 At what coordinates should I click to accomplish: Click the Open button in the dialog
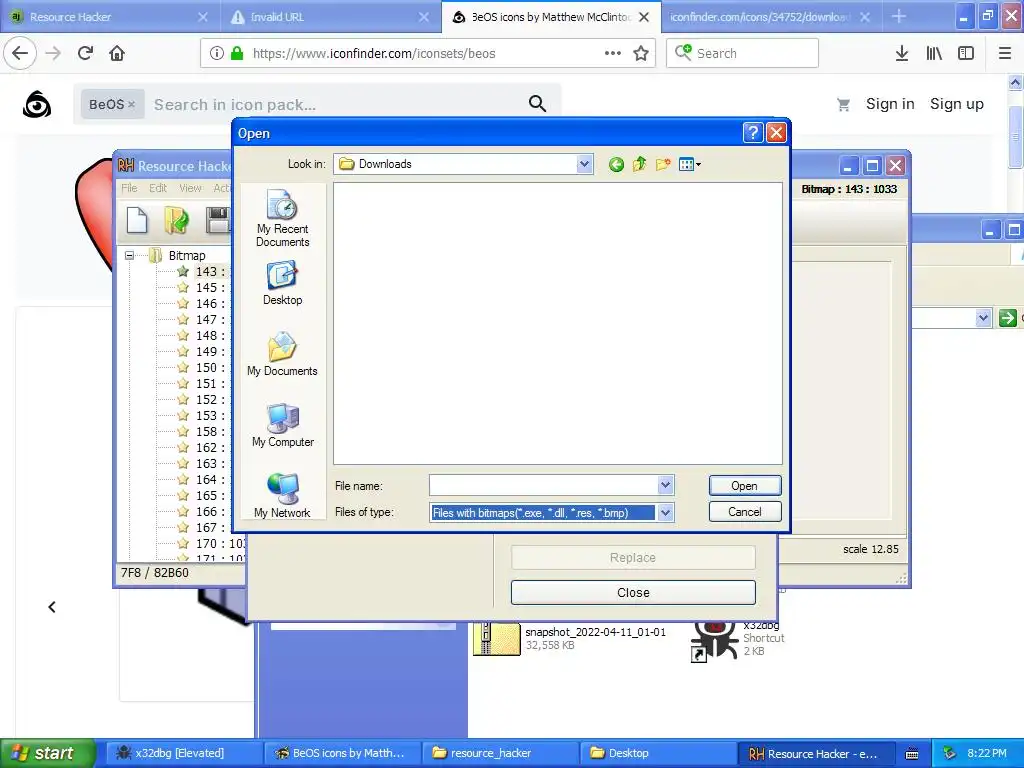point(744,486)
